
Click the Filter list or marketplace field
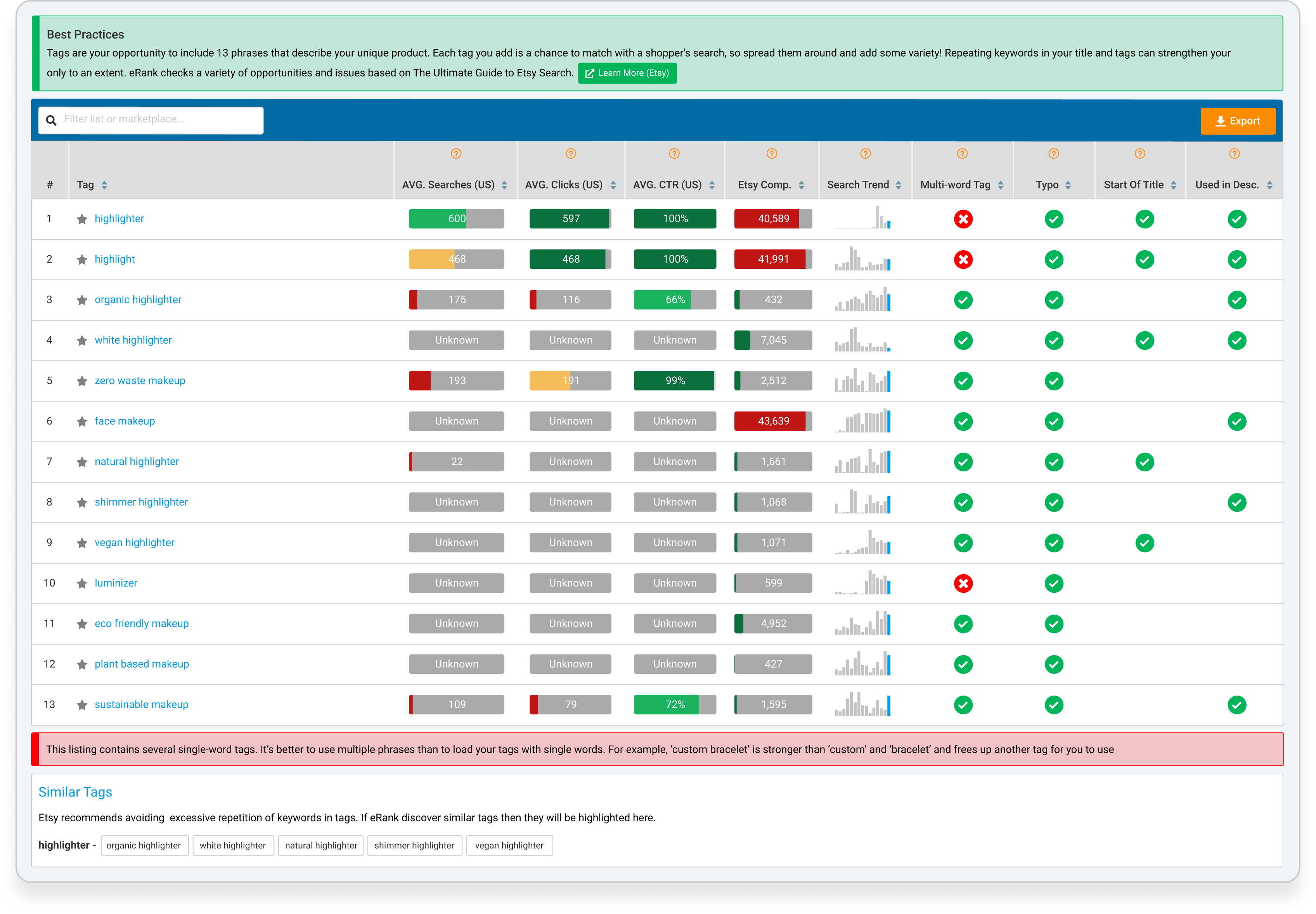tap(151, 120)
